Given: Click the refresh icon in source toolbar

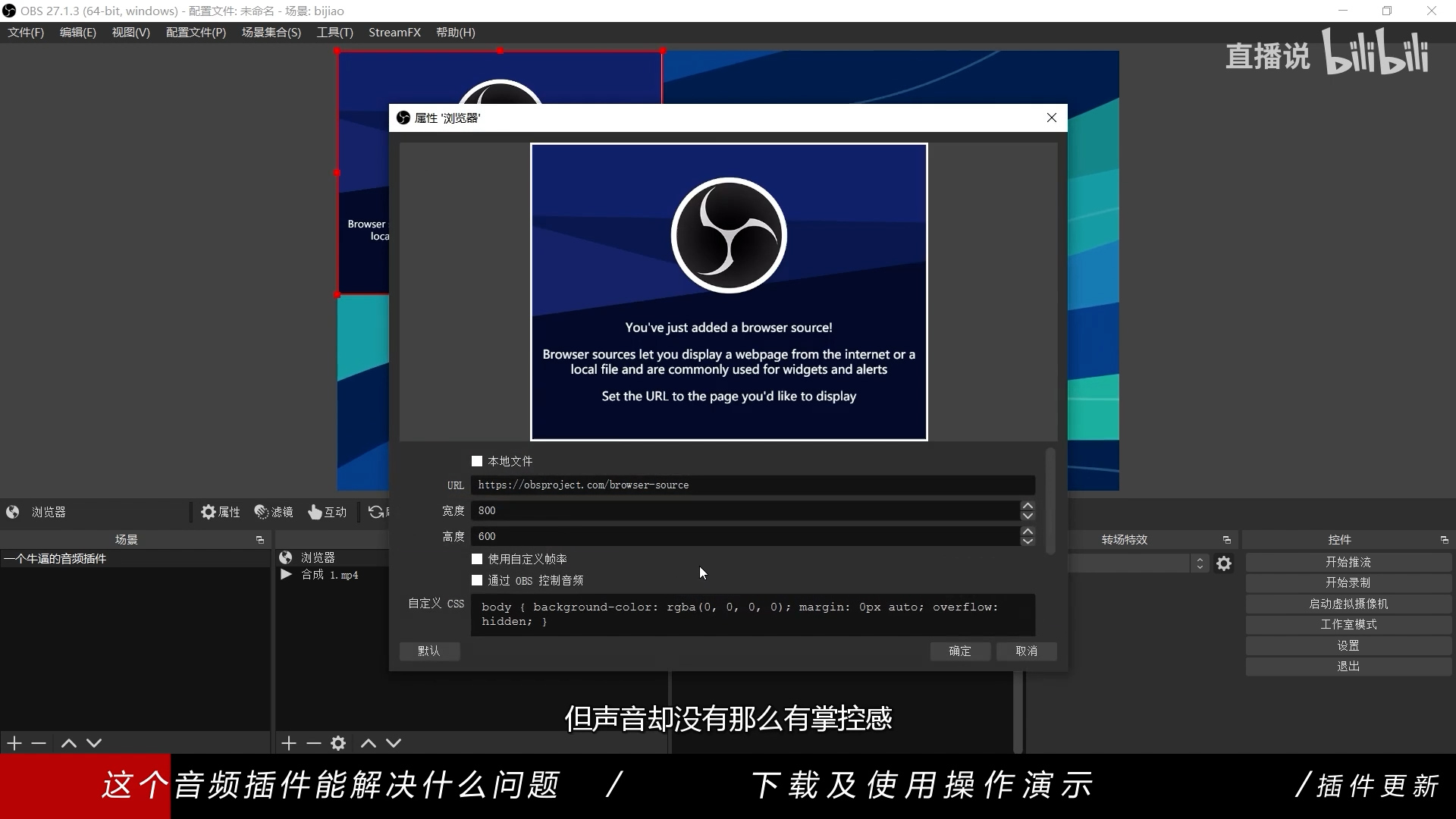Looking at the screenshot, I should click(x=376, y=512).
